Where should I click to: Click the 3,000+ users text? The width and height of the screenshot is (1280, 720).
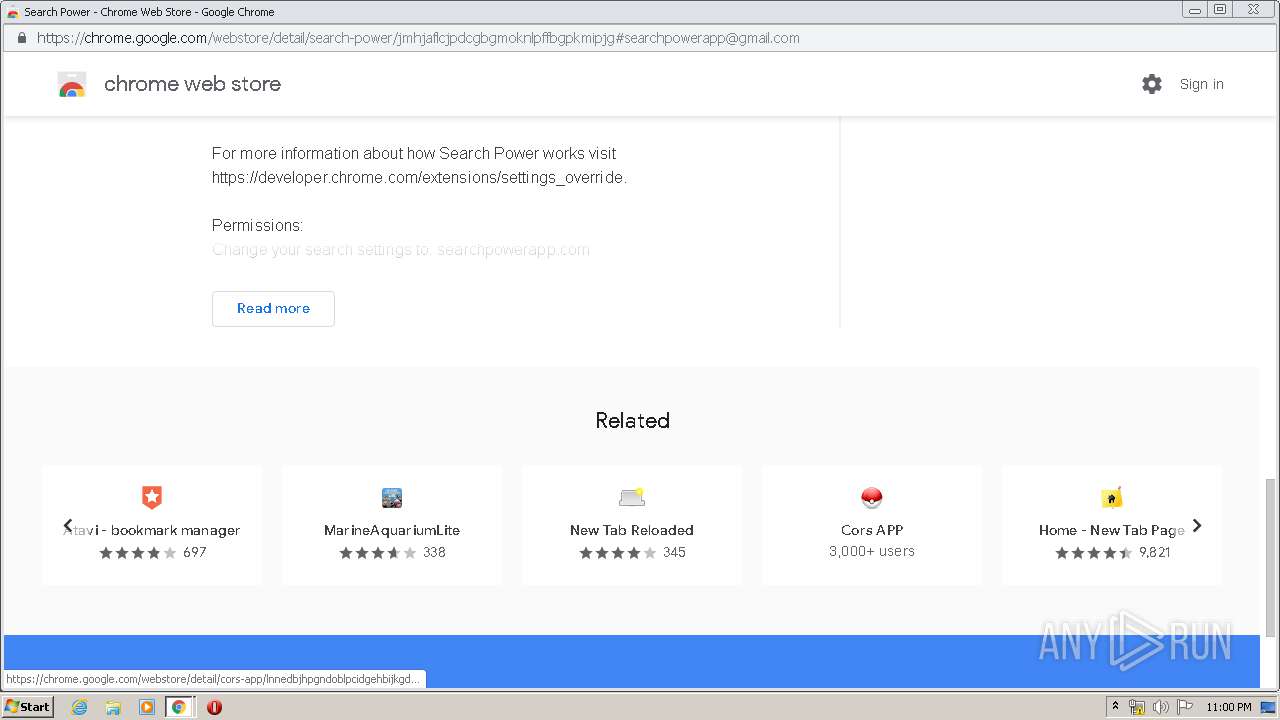[x=872, y=551]
